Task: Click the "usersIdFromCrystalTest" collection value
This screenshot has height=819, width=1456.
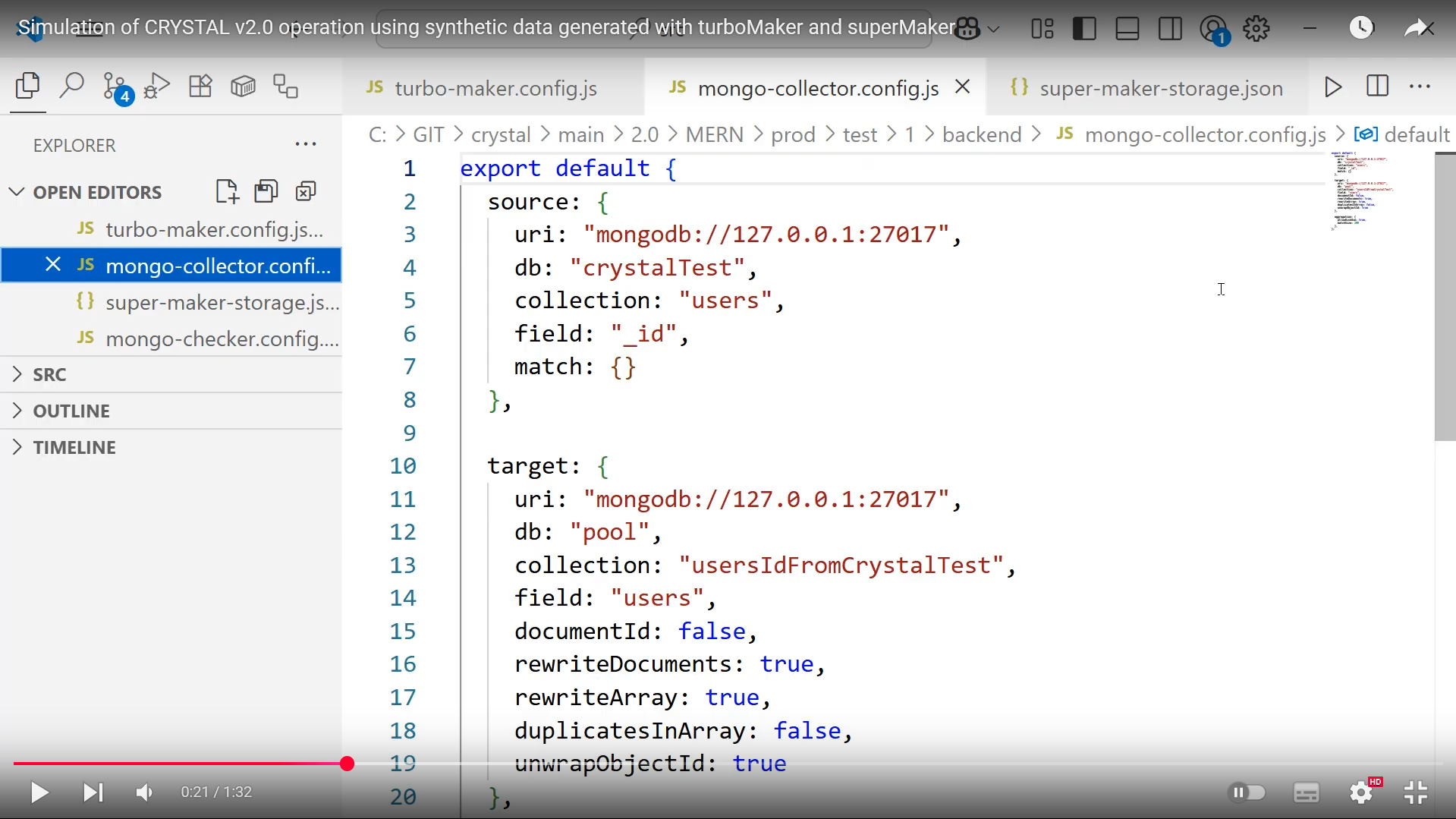Action: pos(841,565)
